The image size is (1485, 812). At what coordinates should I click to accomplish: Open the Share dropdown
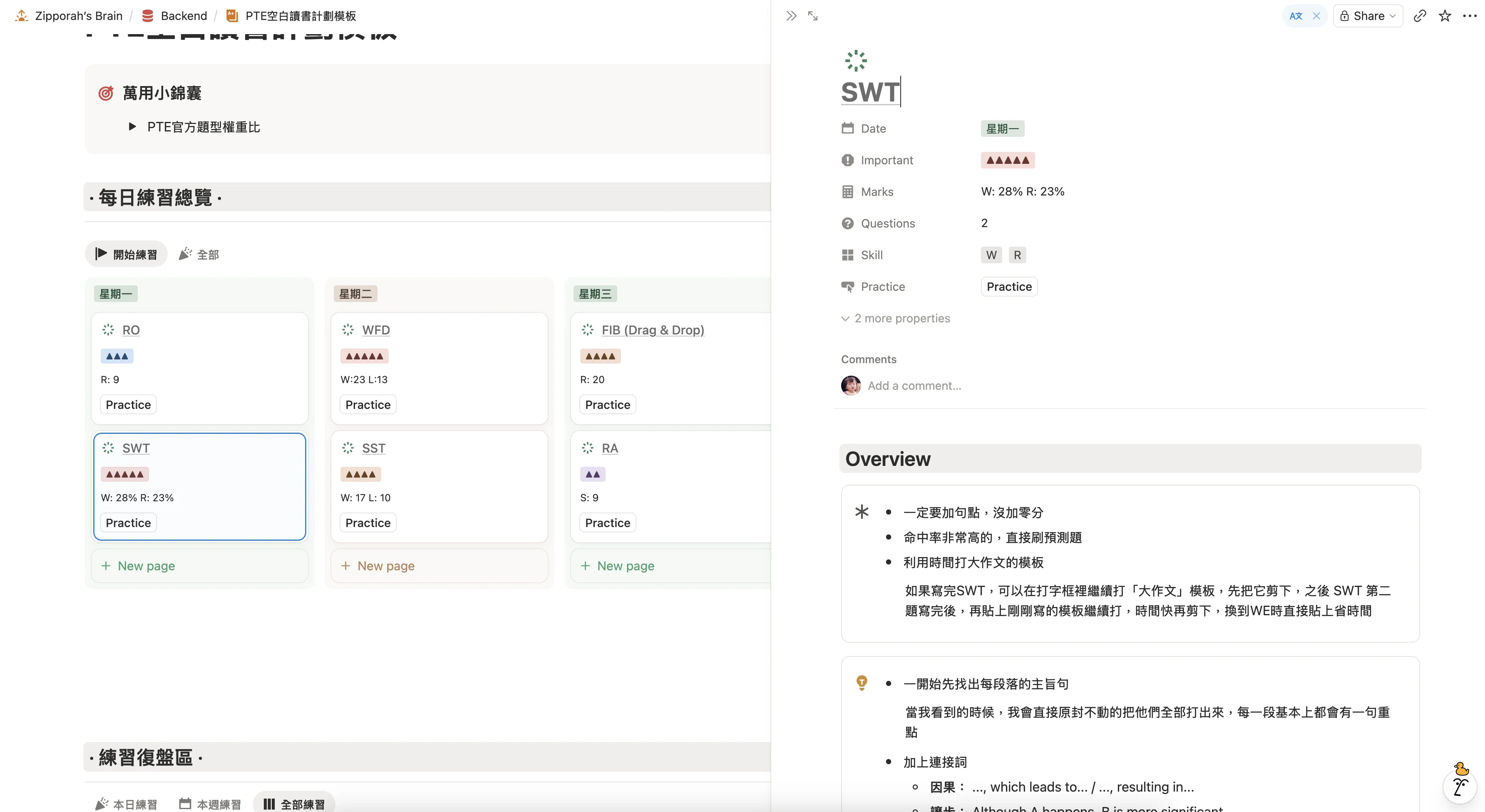[x=1367, y=16]
